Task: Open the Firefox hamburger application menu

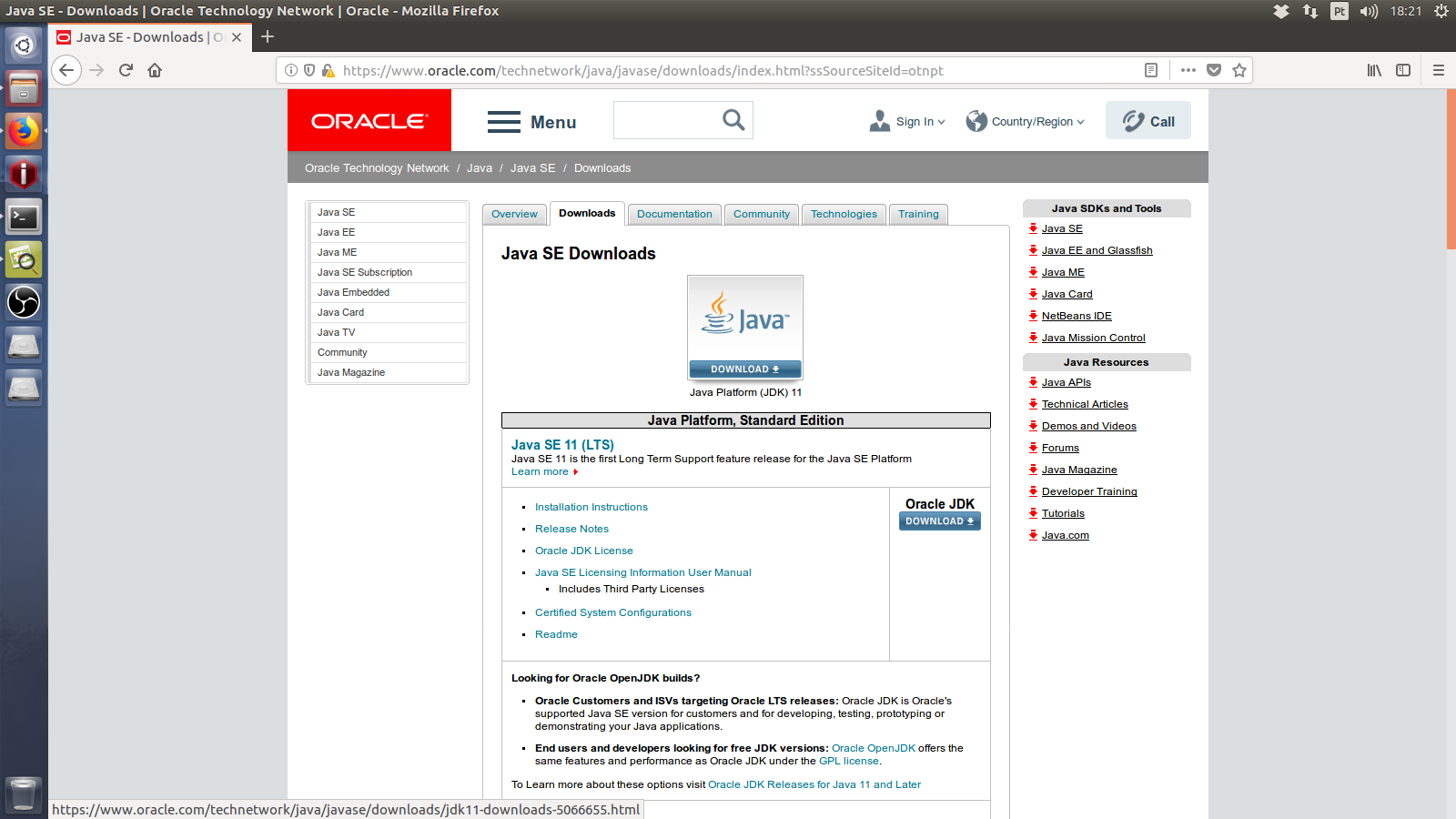Action: tap(1439, 70)
